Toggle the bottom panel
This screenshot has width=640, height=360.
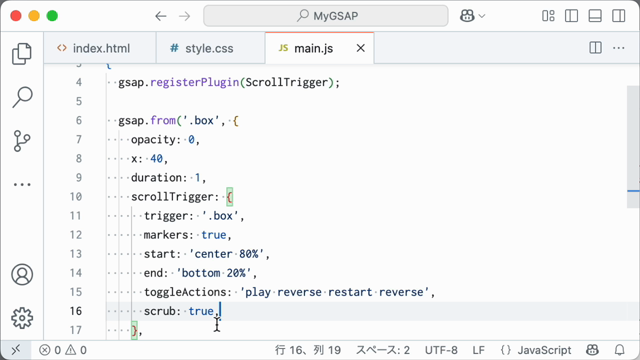coord(595,16)
